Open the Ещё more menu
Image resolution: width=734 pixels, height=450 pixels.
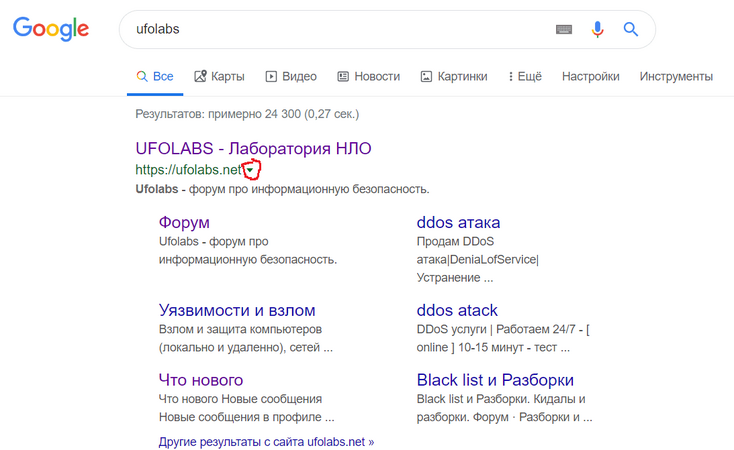point(525,76)
